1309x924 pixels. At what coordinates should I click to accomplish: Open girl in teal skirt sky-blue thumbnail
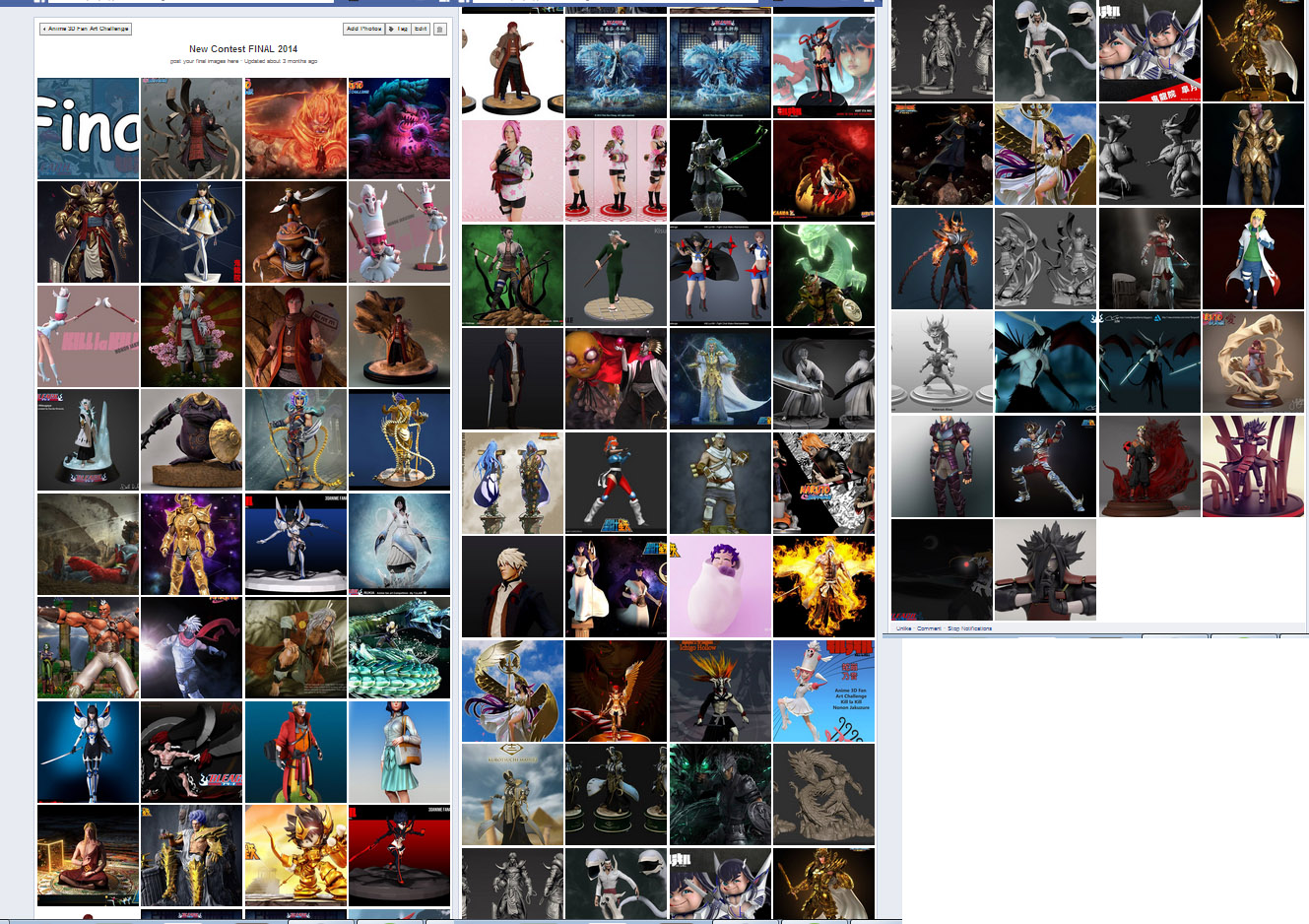click(x=399, y=752)
